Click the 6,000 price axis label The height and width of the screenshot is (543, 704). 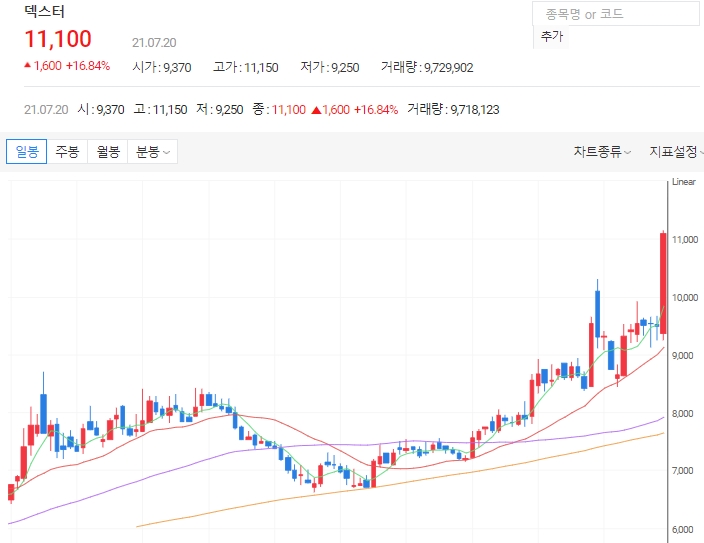point(682,529)
